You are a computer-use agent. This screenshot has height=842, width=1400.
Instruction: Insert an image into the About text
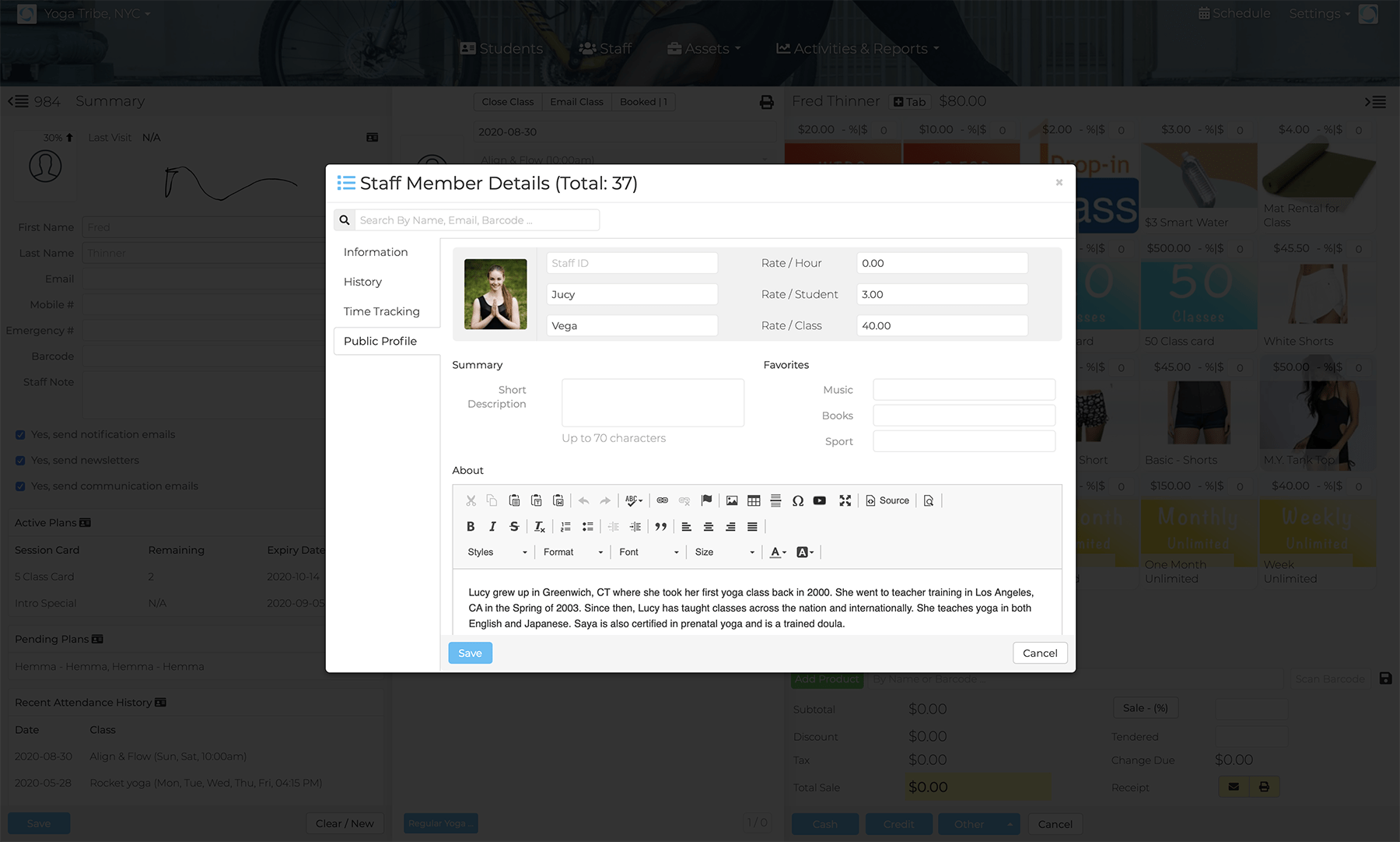tap(732, 500)
